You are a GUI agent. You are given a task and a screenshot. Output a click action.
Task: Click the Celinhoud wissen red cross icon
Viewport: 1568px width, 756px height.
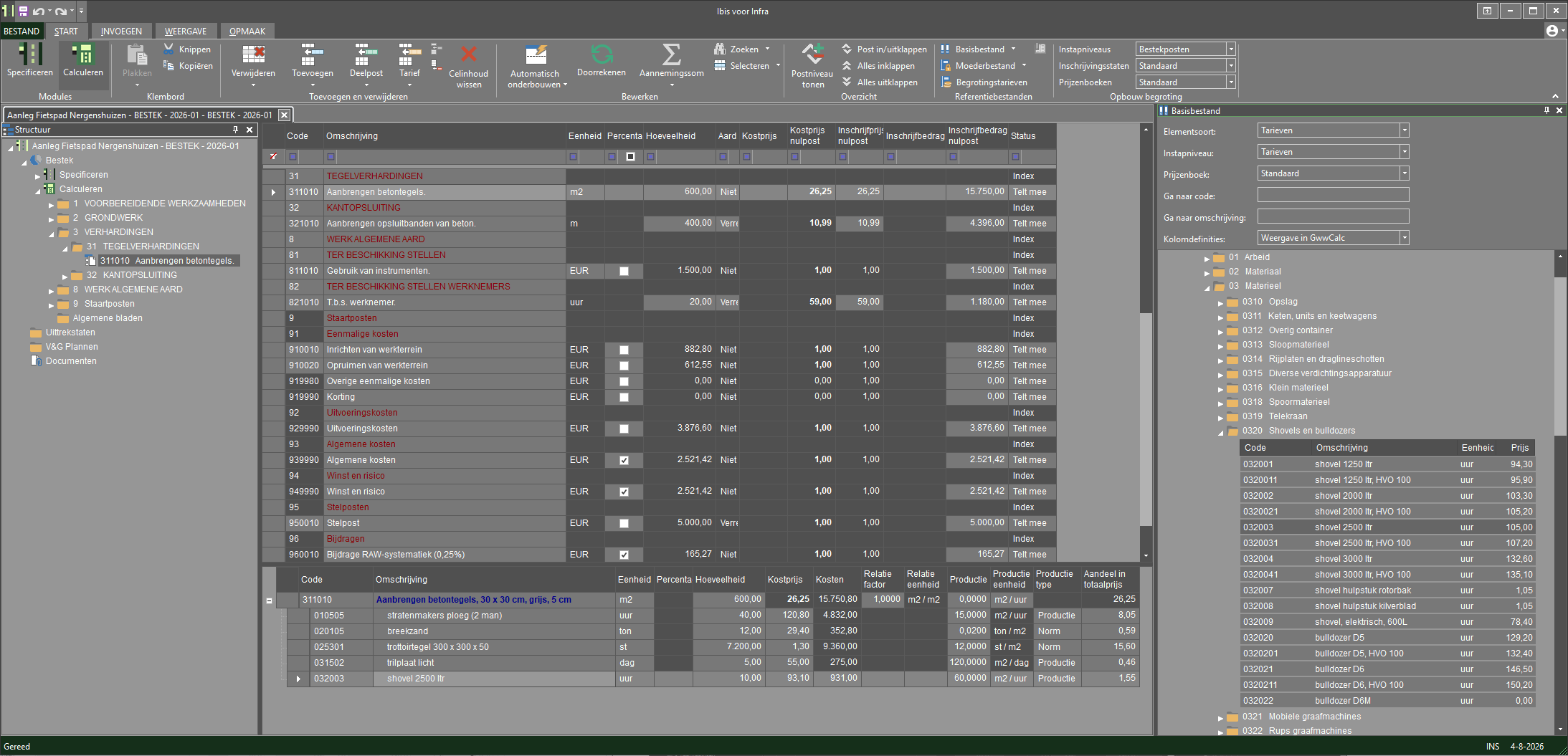pos(469,54)
